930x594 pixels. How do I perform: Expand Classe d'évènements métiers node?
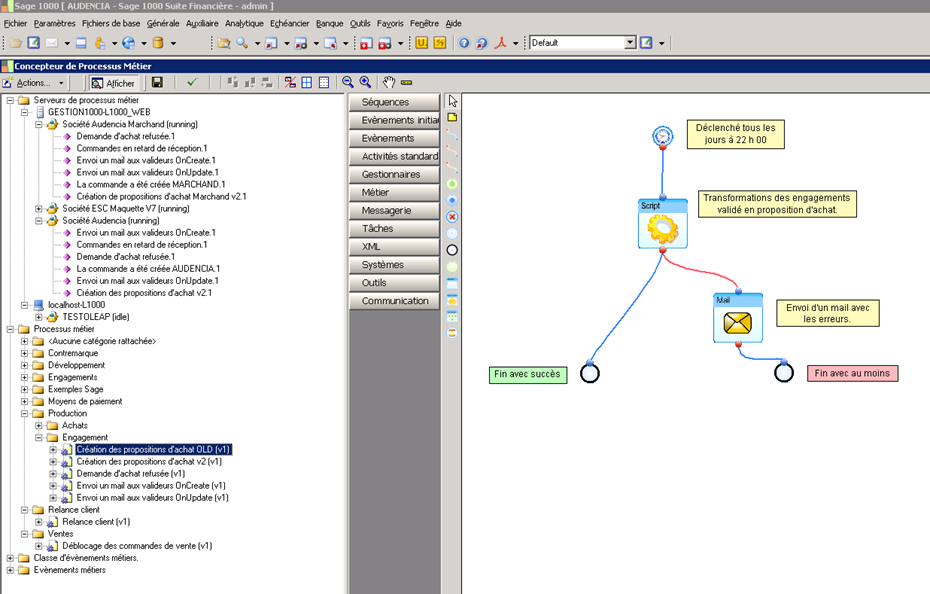[x=10, y=558]
